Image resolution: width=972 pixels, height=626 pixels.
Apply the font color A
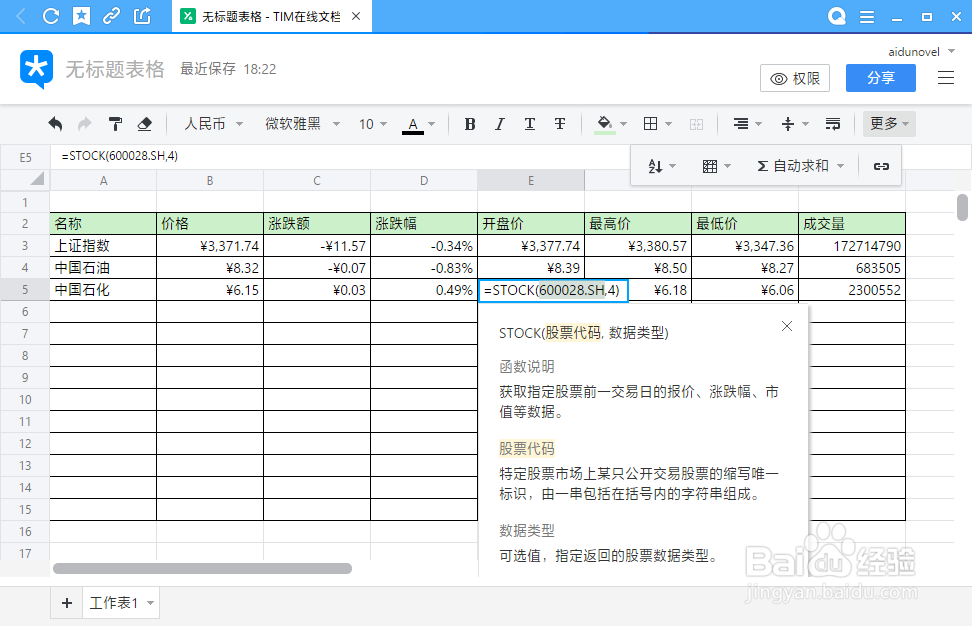tap(413, 125)
